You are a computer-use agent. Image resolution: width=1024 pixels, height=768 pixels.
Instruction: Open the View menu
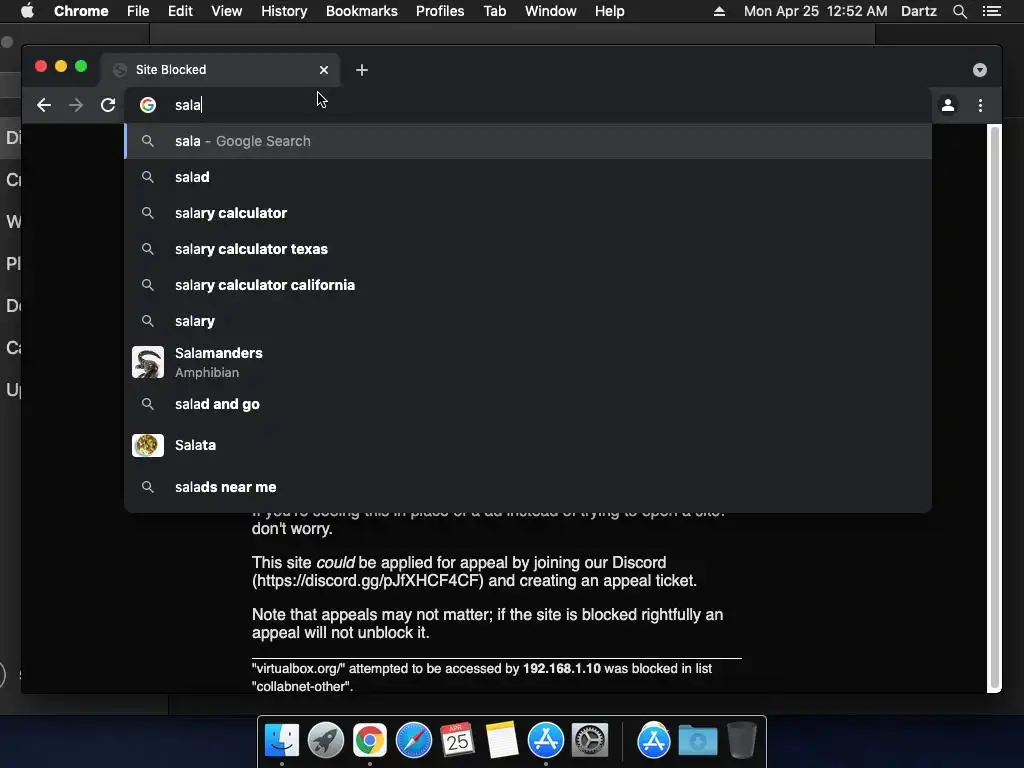click(227, 11)
